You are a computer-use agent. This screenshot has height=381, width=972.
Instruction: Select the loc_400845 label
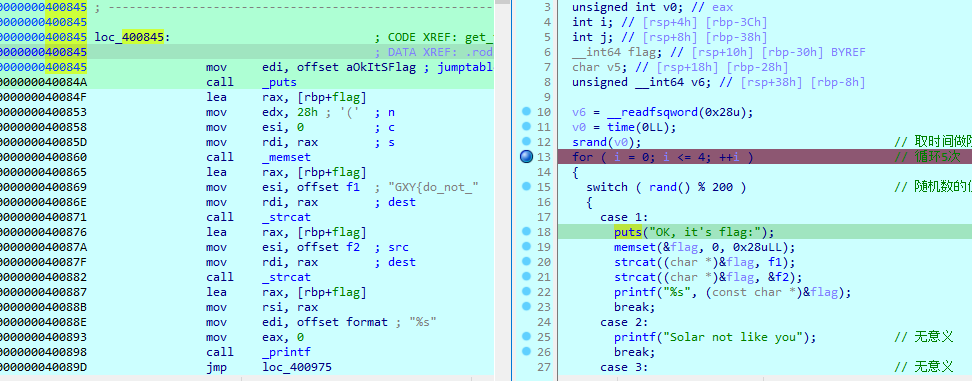click(130, 37)
